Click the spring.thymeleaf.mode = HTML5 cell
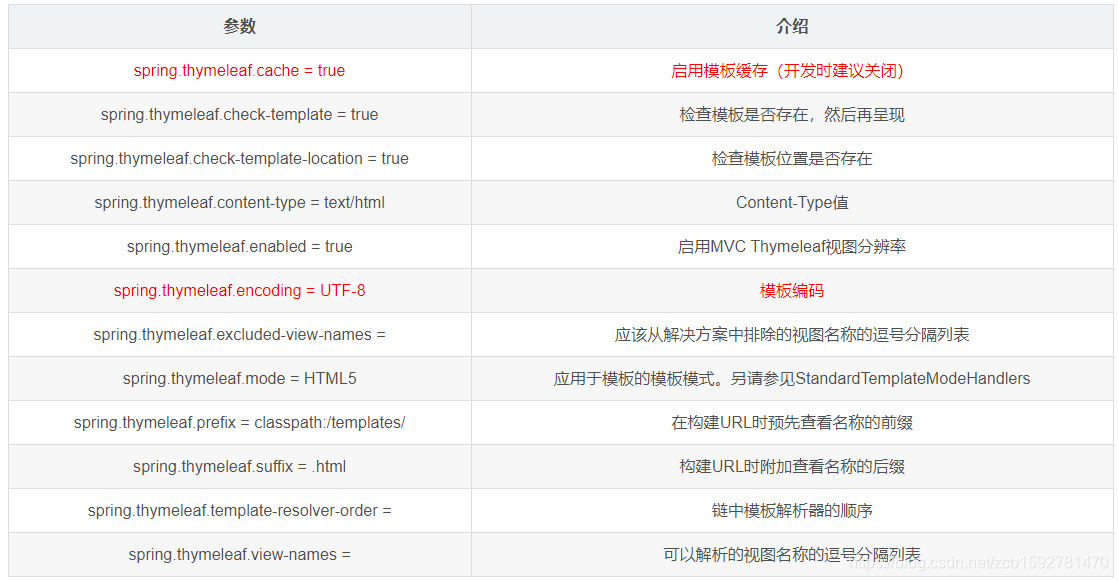The width and height of the screenshot is (1118, 581). tap(239, 378)
